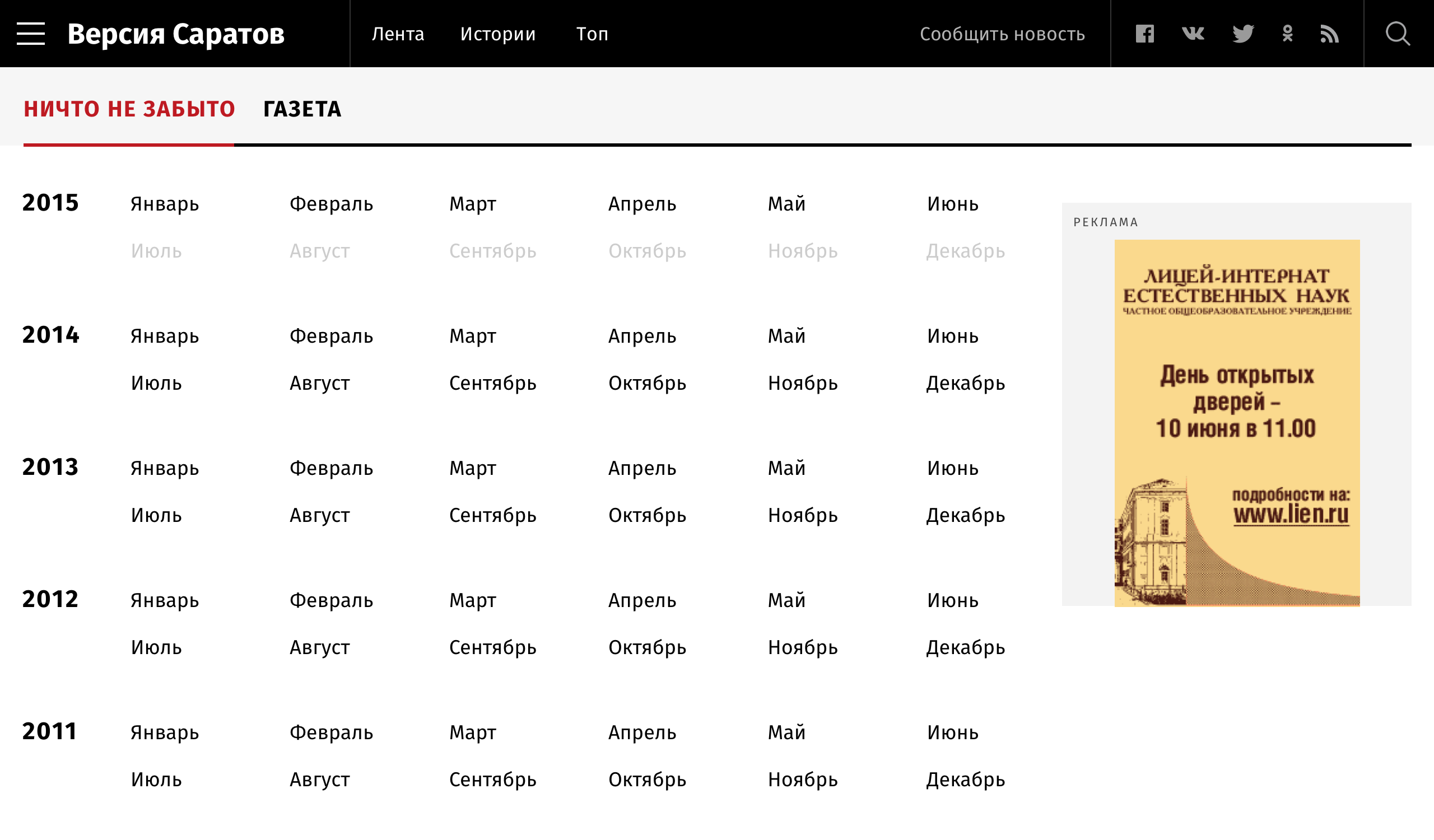The height and width of the screenshot is (840, 1434).
Task: Go to Истории in navigation
Action: [x=498, y=34]
